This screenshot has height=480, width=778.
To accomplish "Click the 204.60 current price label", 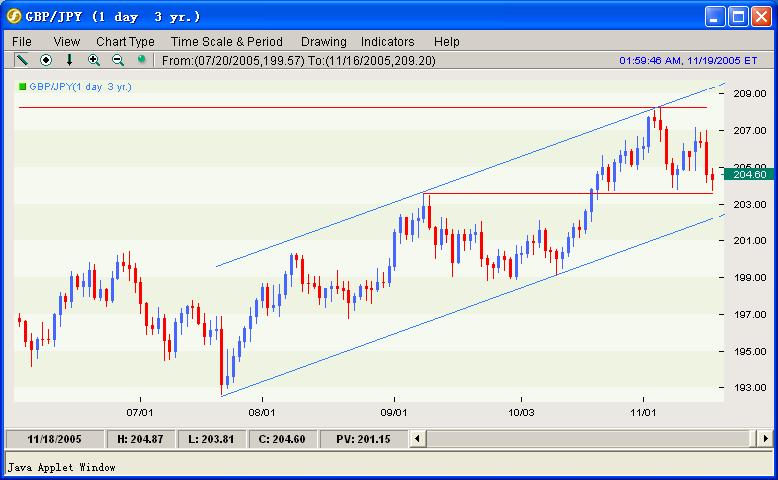I will (751, 174).
